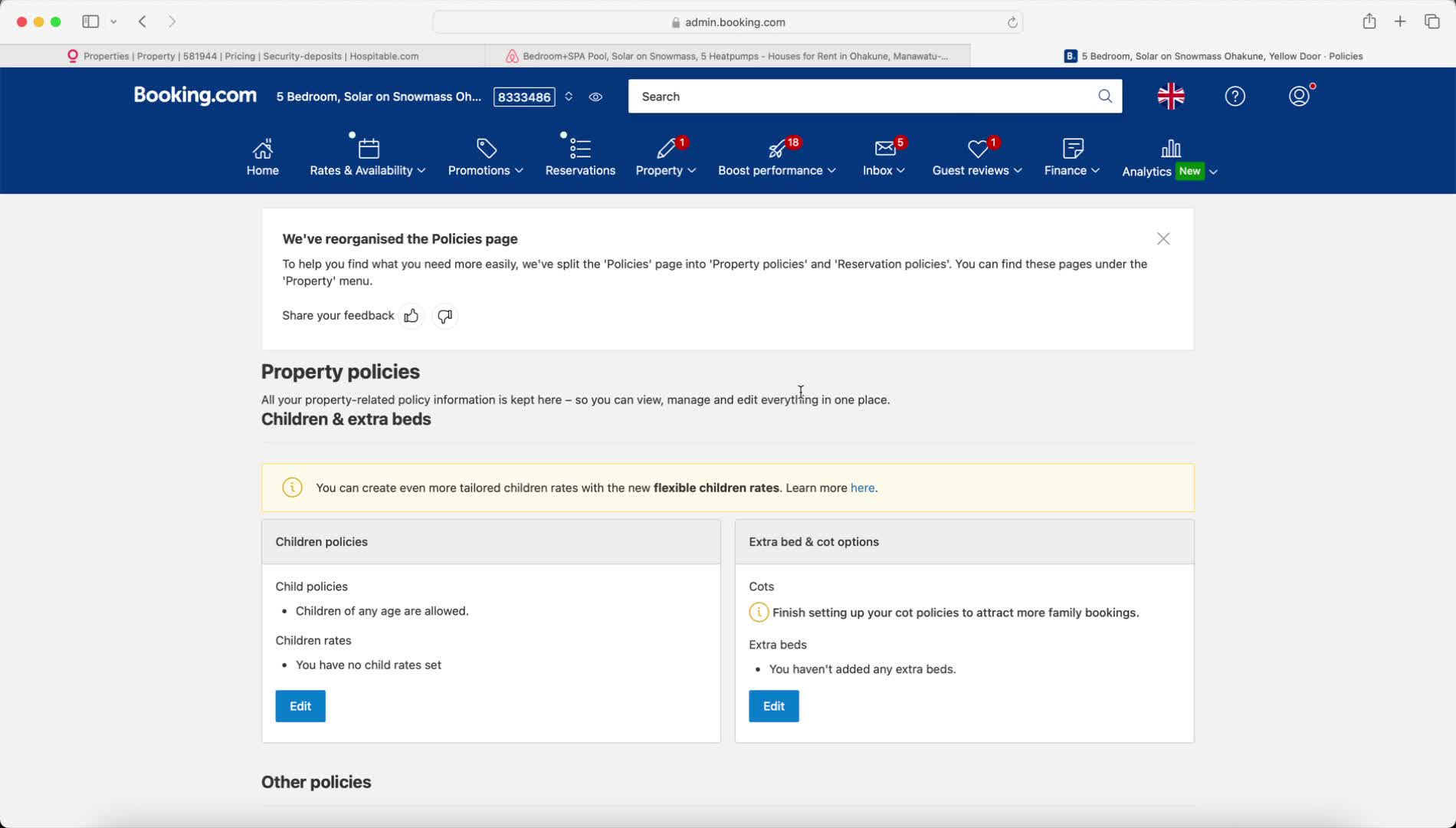Click the 5 Bedroom, Solar on Snowmass property name
The image size is (1456, 828).
coord(379,97)
